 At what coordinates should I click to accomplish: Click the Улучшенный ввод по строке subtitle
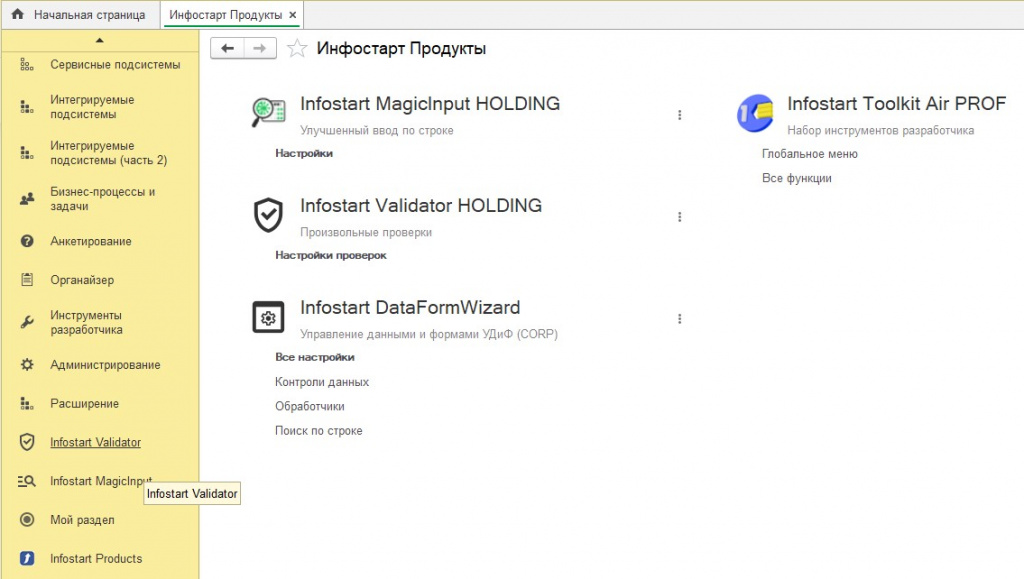point(377,131)
